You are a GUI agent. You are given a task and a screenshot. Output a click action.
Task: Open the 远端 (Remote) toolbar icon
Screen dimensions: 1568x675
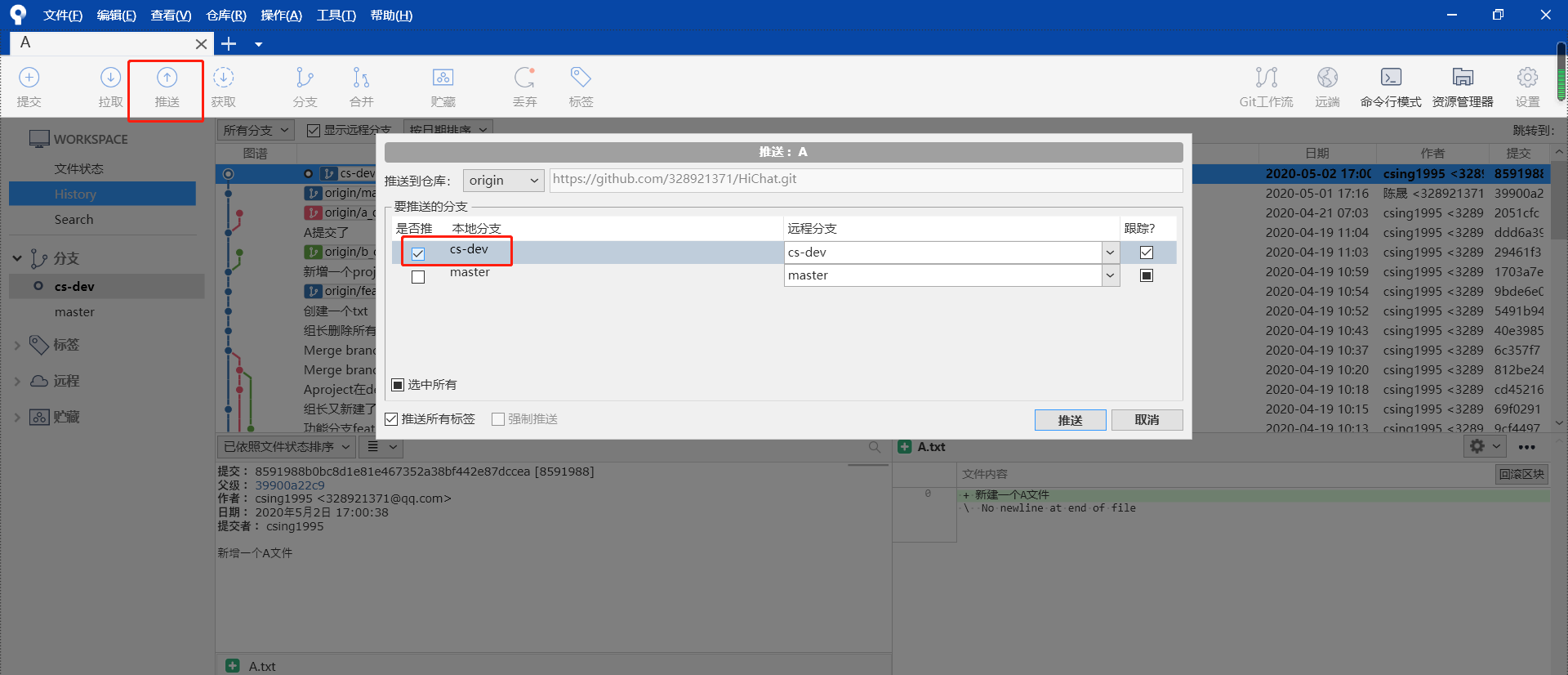[1327, 78]
